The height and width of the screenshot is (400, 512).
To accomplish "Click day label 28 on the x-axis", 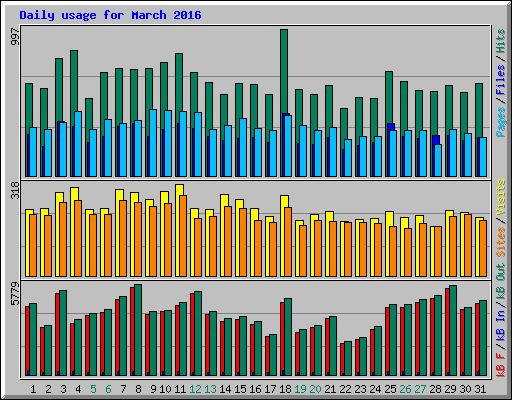I will (x=435, y=389).
